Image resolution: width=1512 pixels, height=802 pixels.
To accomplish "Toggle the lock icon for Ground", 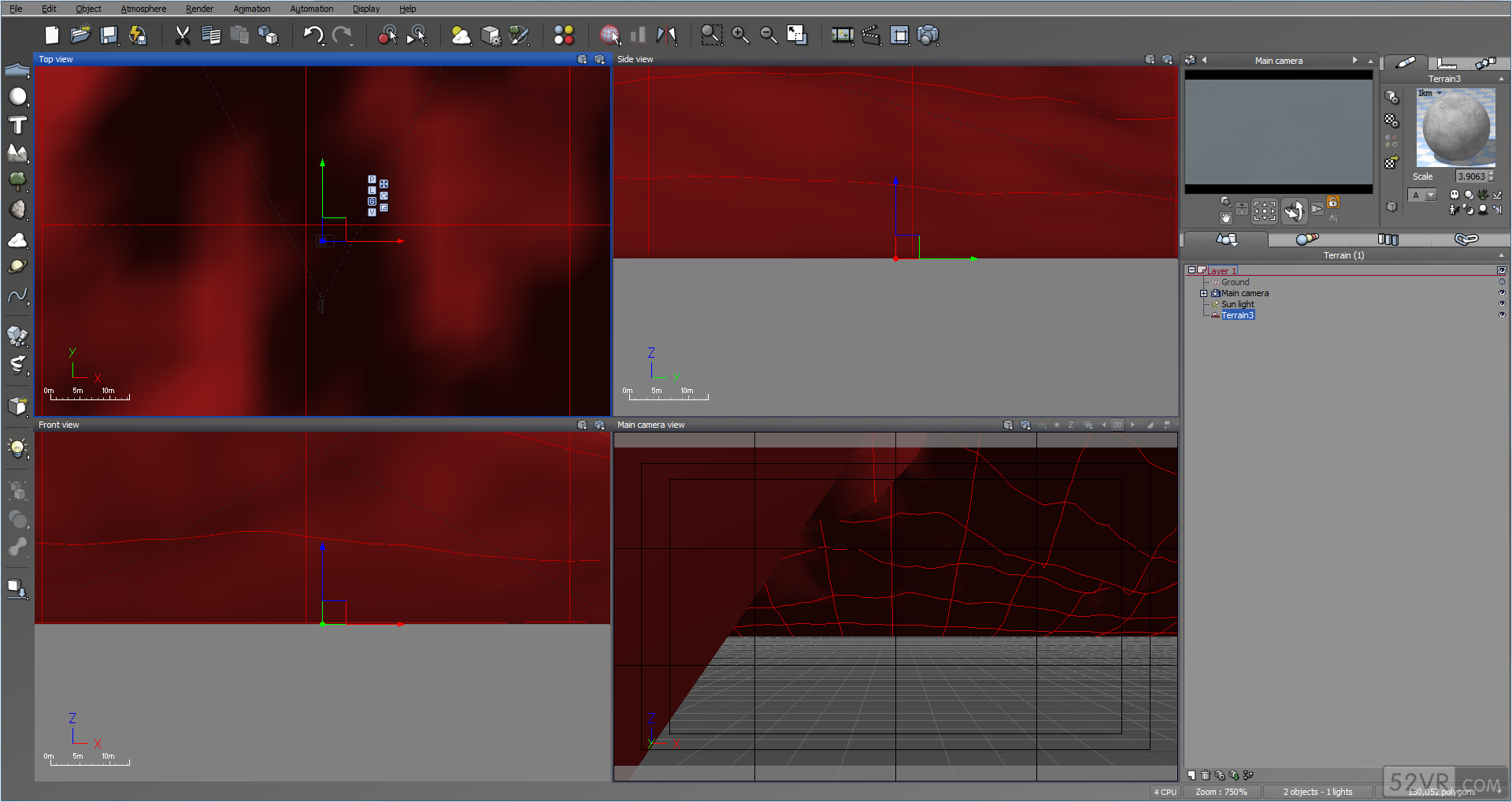I will coord(1502,282).
